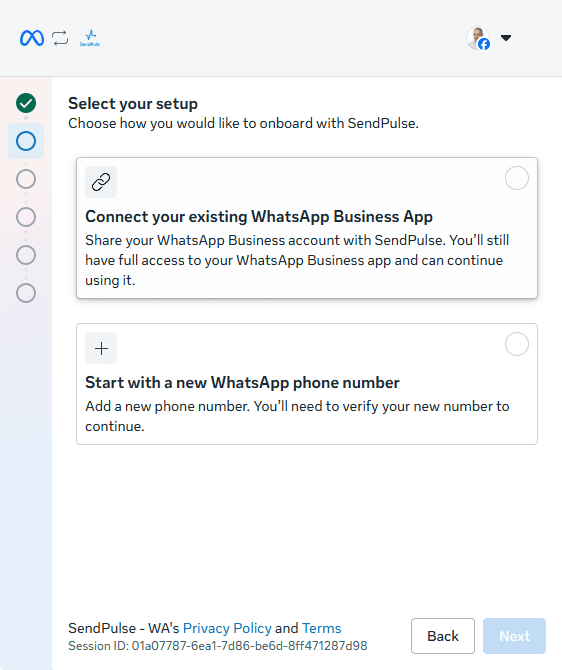Open the Facebook profile avatar
The width and height of the screenshot is (562, 670).
click(x=478, y=38)
